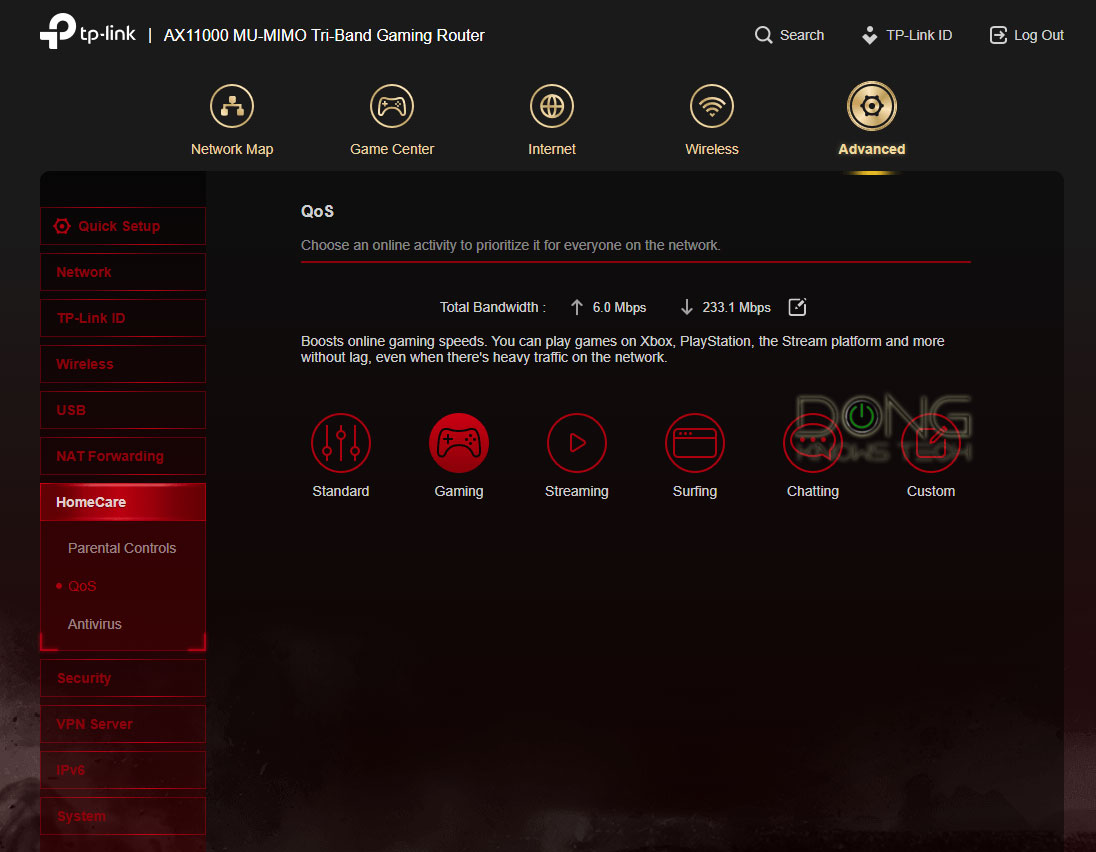Screen dimensions: 1096x852
Task: Switch to the Game Center tab label
Action: (392, 149)
